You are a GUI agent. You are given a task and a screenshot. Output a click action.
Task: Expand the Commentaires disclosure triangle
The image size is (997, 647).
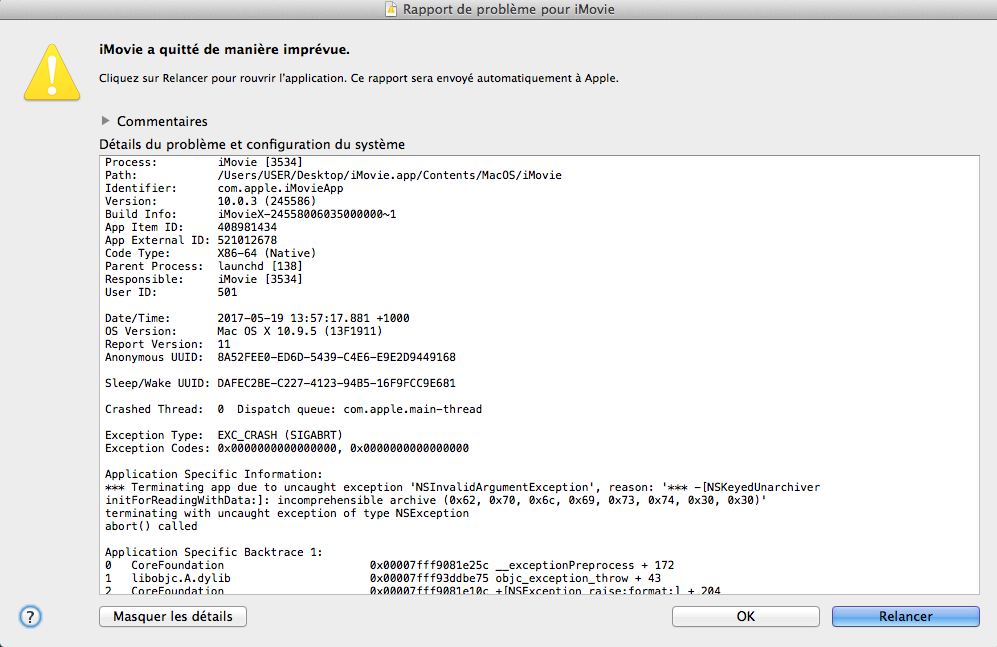(106, 121)
